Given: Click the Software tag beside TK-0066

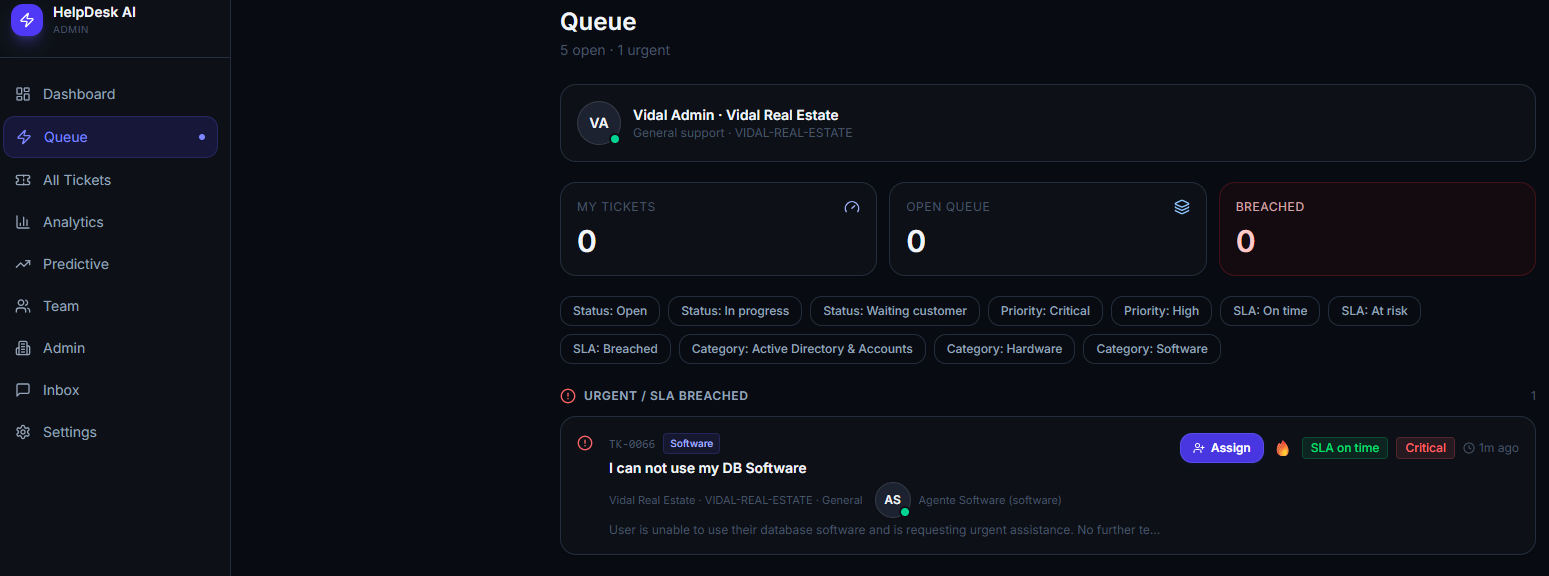Looking at the screenshot, I should point(691,443).
